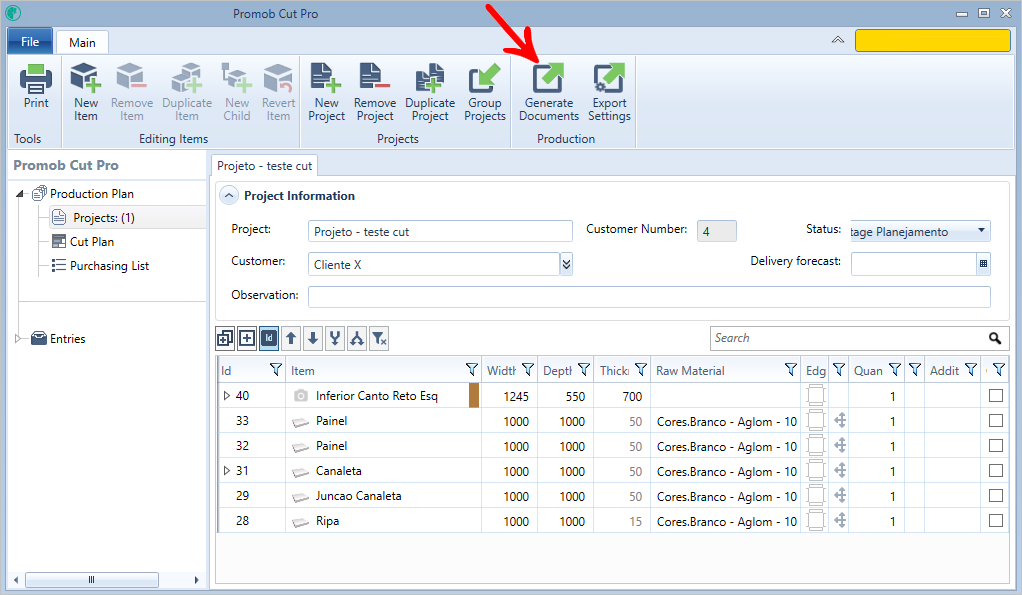The image size is (1022, 595).
Task: Click the camera icon beside Inferior Canto Reto Esq
Action: 300,396
